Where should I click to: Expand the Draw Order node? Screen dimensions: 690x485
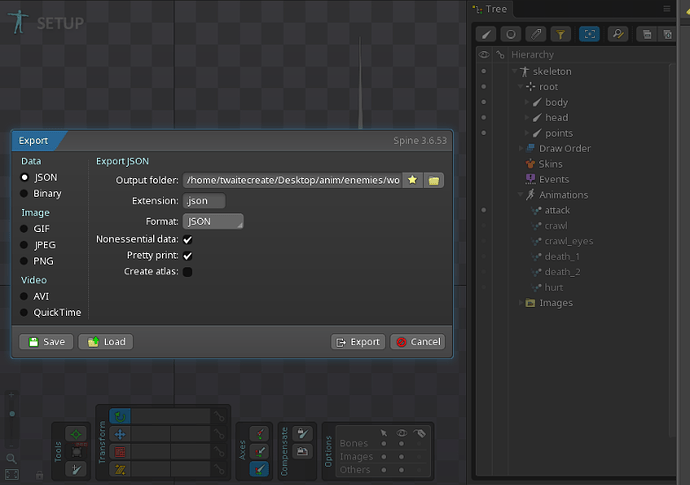coord(521,149)
